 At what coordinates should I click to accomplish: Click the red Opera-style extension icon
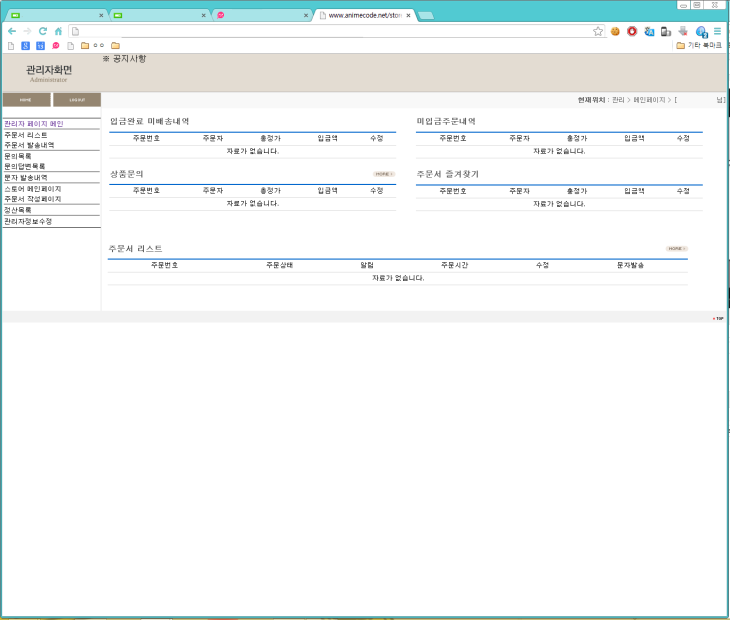632,31
